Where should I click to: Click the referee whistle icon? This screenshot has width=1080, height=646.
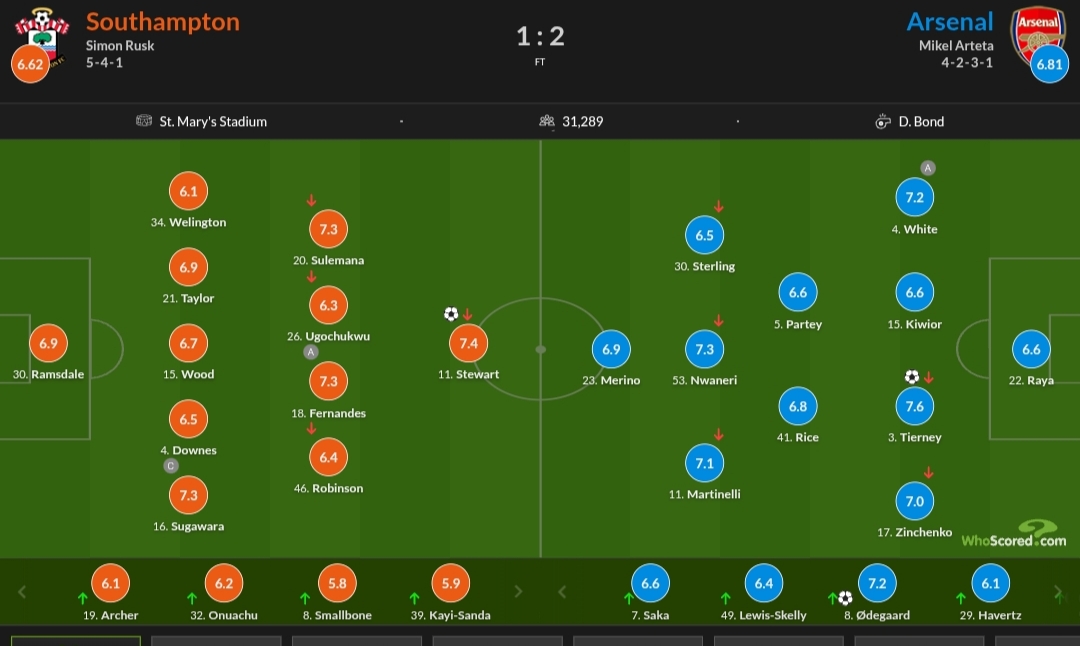[x=883, y=122]
